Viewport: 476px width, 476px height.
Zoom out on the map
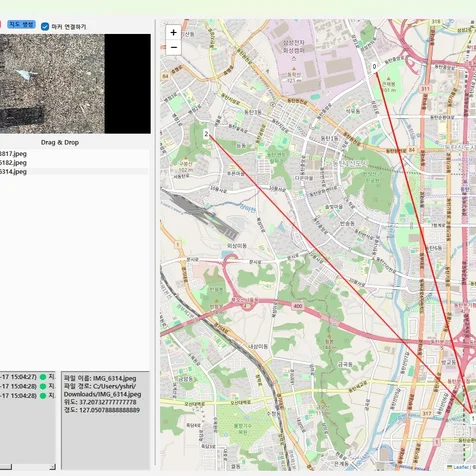click(x=173, y=47)
